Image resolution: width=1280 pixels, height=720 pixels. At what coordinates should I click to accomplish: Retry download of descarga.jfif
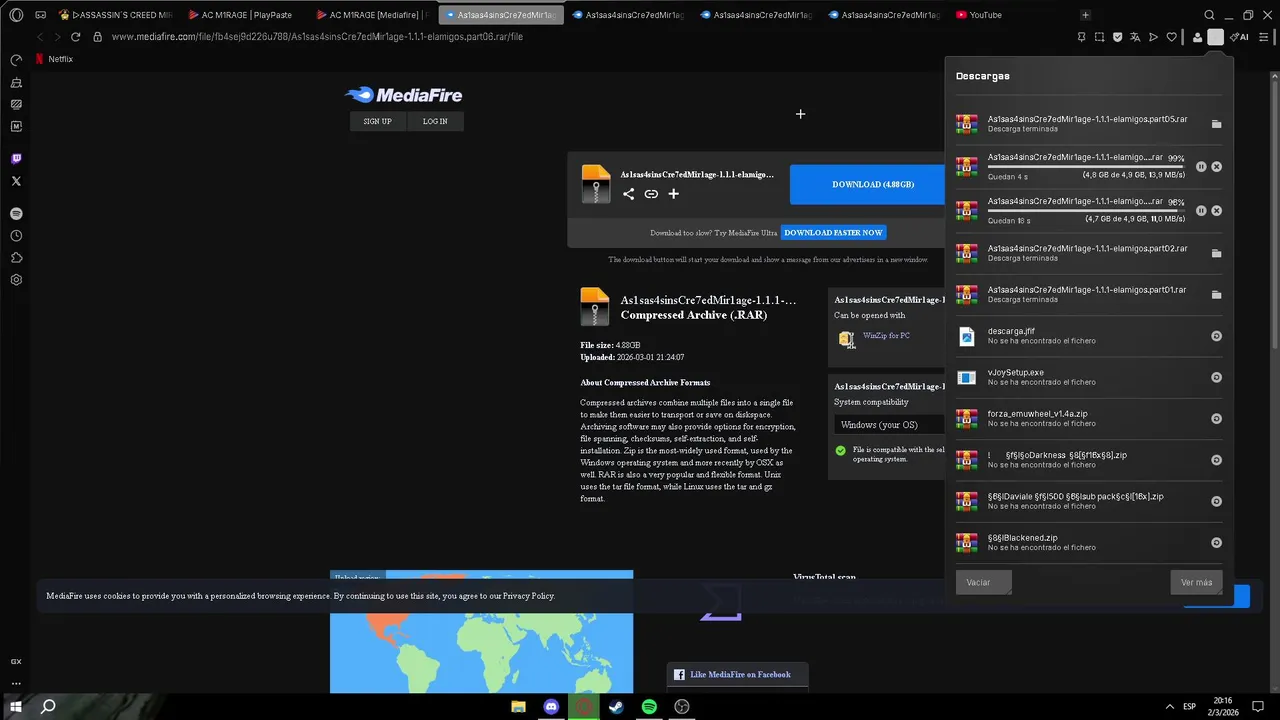point(1216,336)
